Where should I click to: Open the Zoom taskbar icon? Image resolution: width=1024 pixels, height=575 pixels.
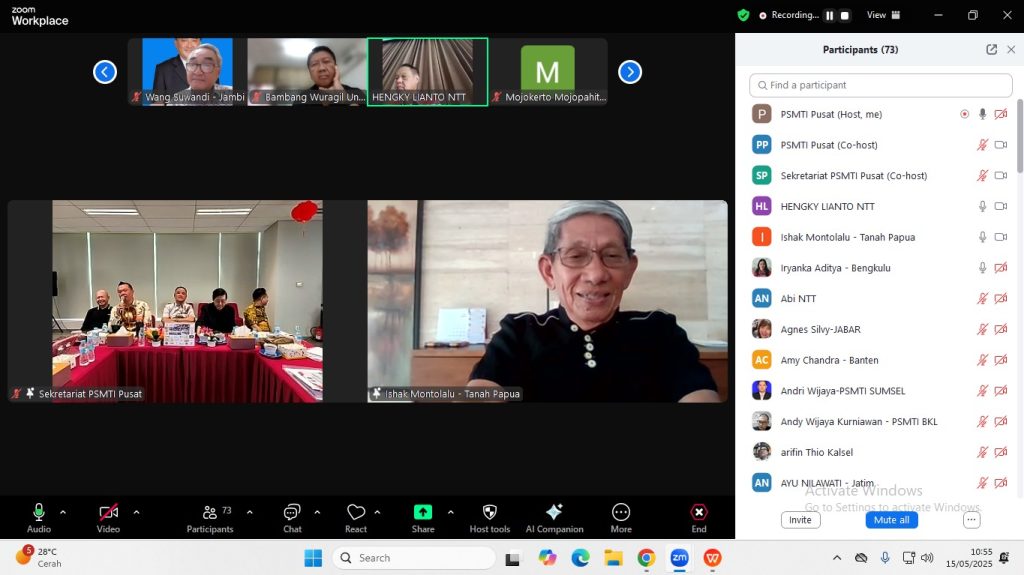point(679,558)
